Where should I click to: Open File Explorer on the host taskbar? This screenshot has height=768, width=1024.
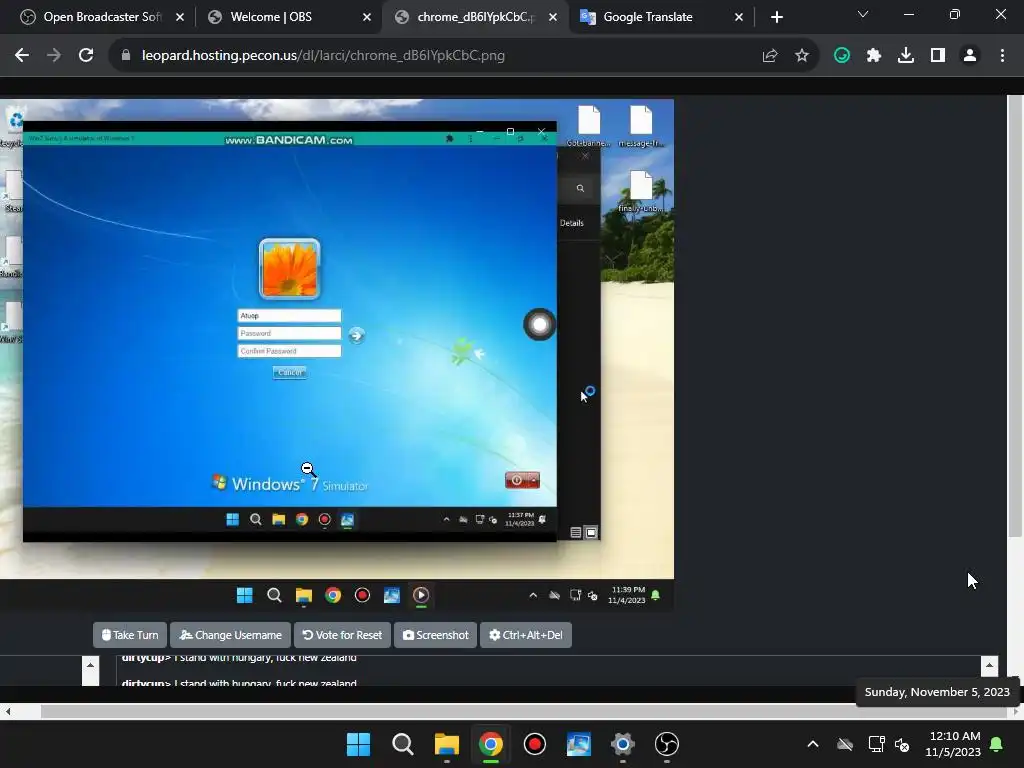pyautogui.click(x=447, y=744)
